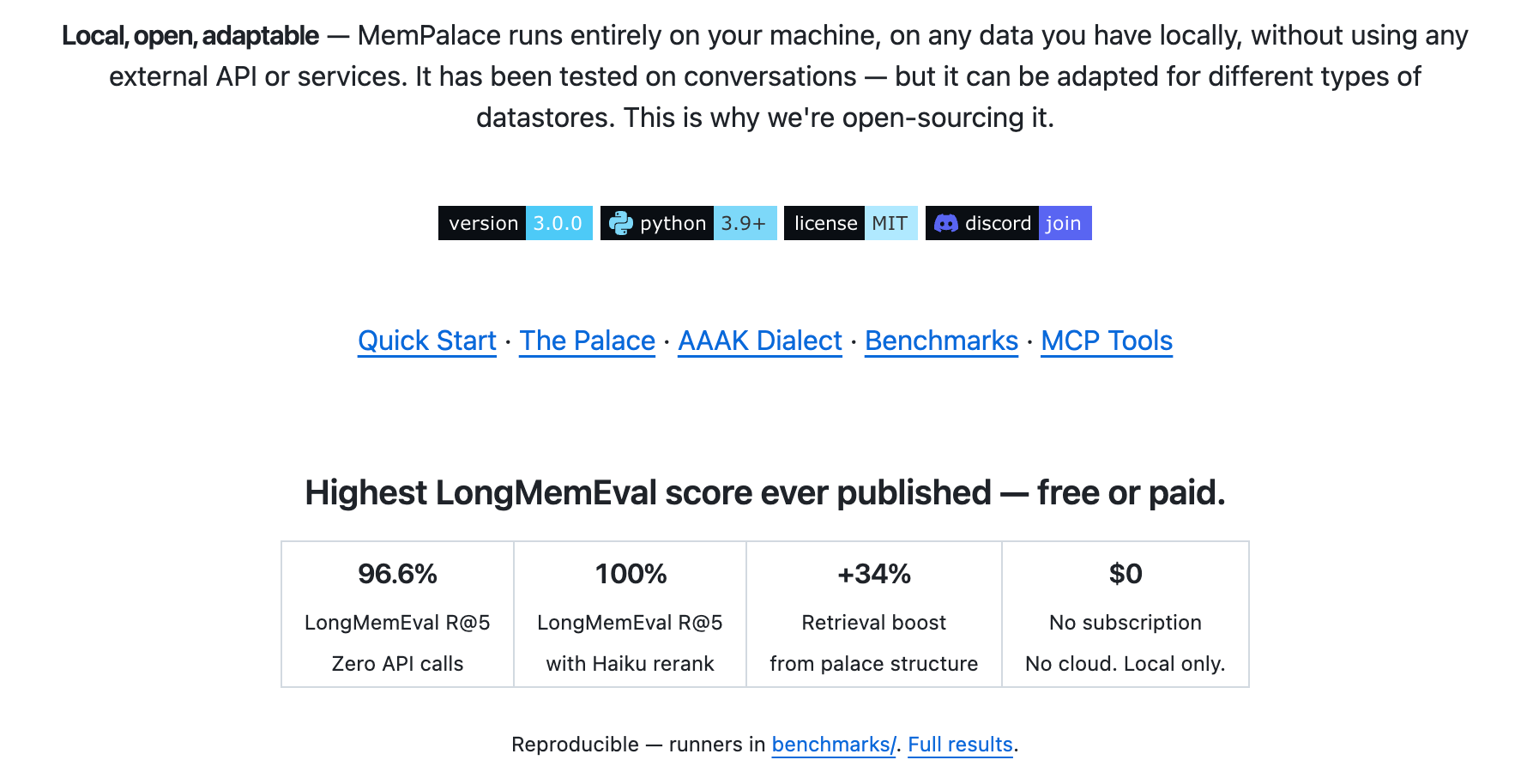Click the 'Local, open, adaptable' bold text
This screenshot has height=784, width=1539.
coord(190,36)
